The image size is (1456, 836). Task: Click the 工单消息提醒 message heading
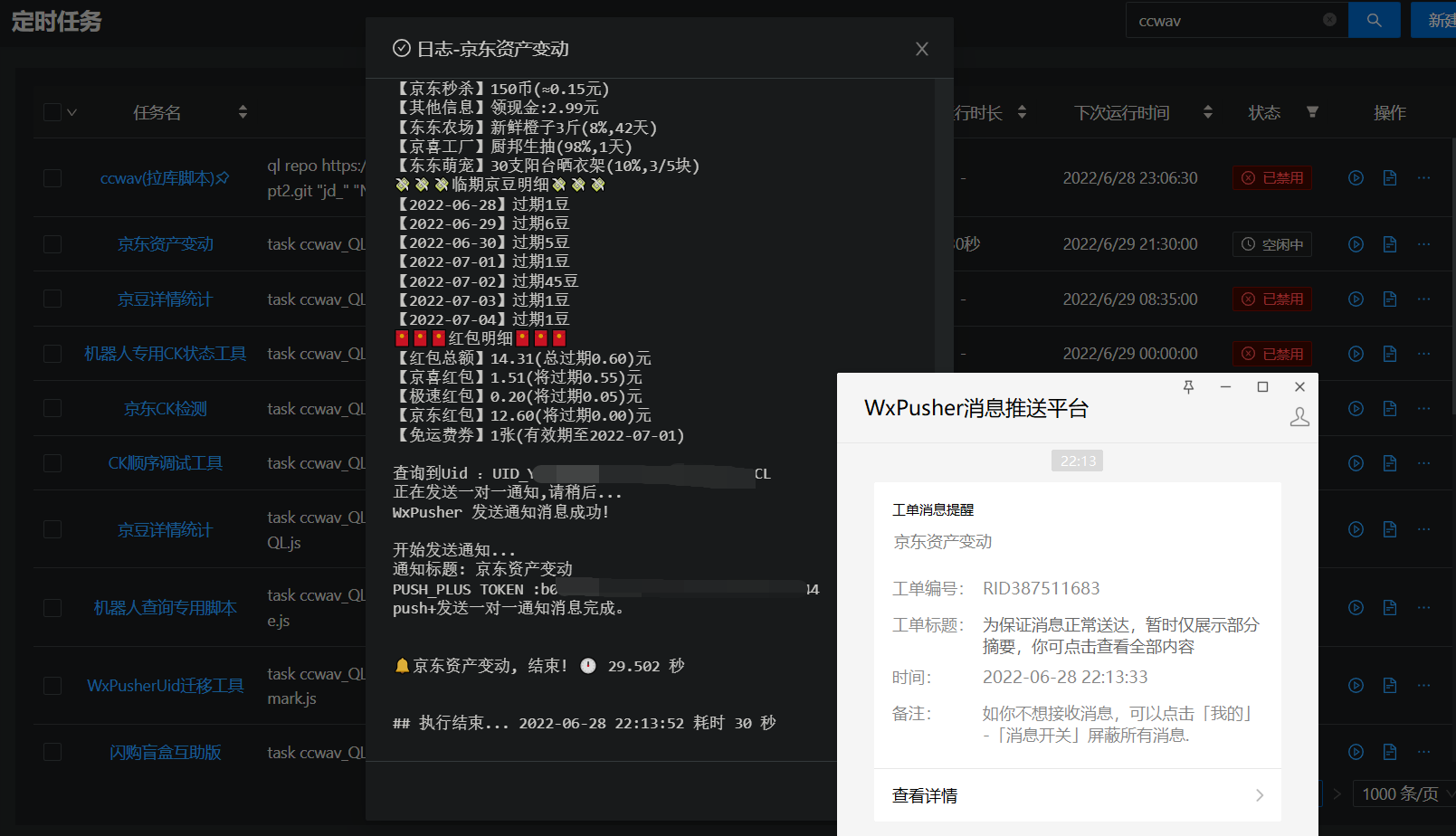pyautogui.click(x=933, y=510)
